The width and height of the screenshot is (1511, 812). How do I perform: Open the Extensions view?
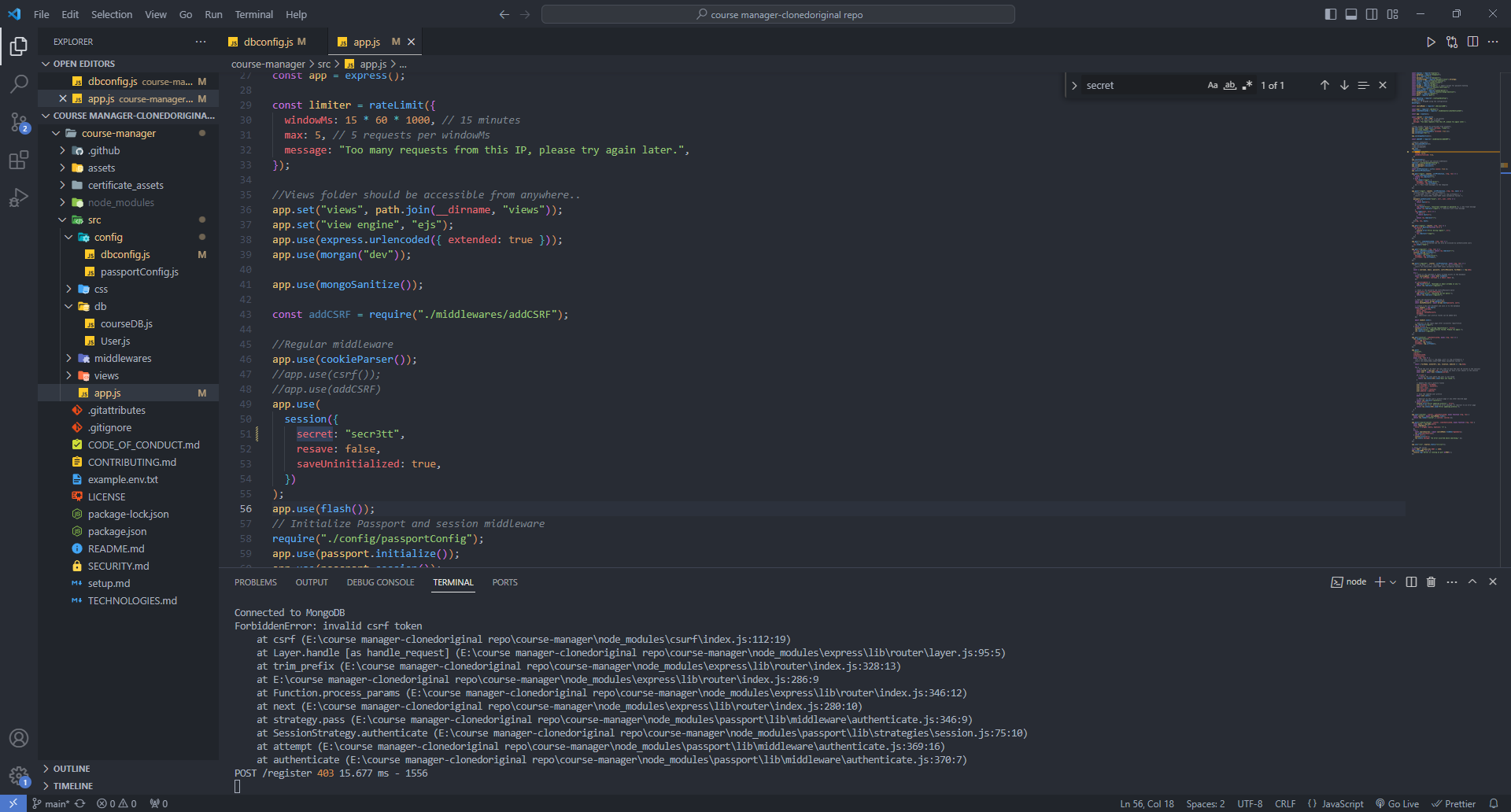coord(19,160)
